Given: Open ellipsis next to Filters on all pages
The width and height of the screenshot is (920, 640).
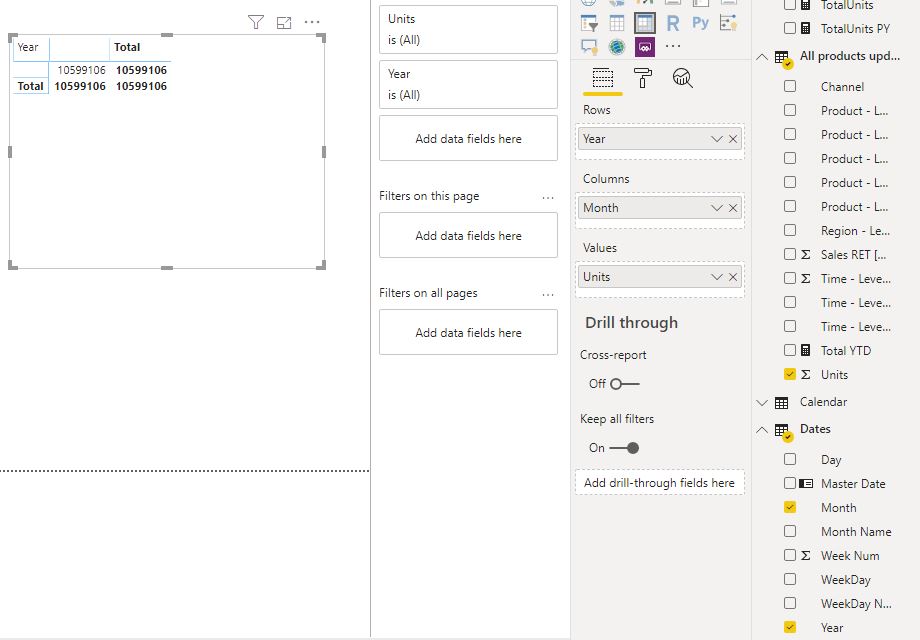Looking at the screenshot, I should pos(548,294).
